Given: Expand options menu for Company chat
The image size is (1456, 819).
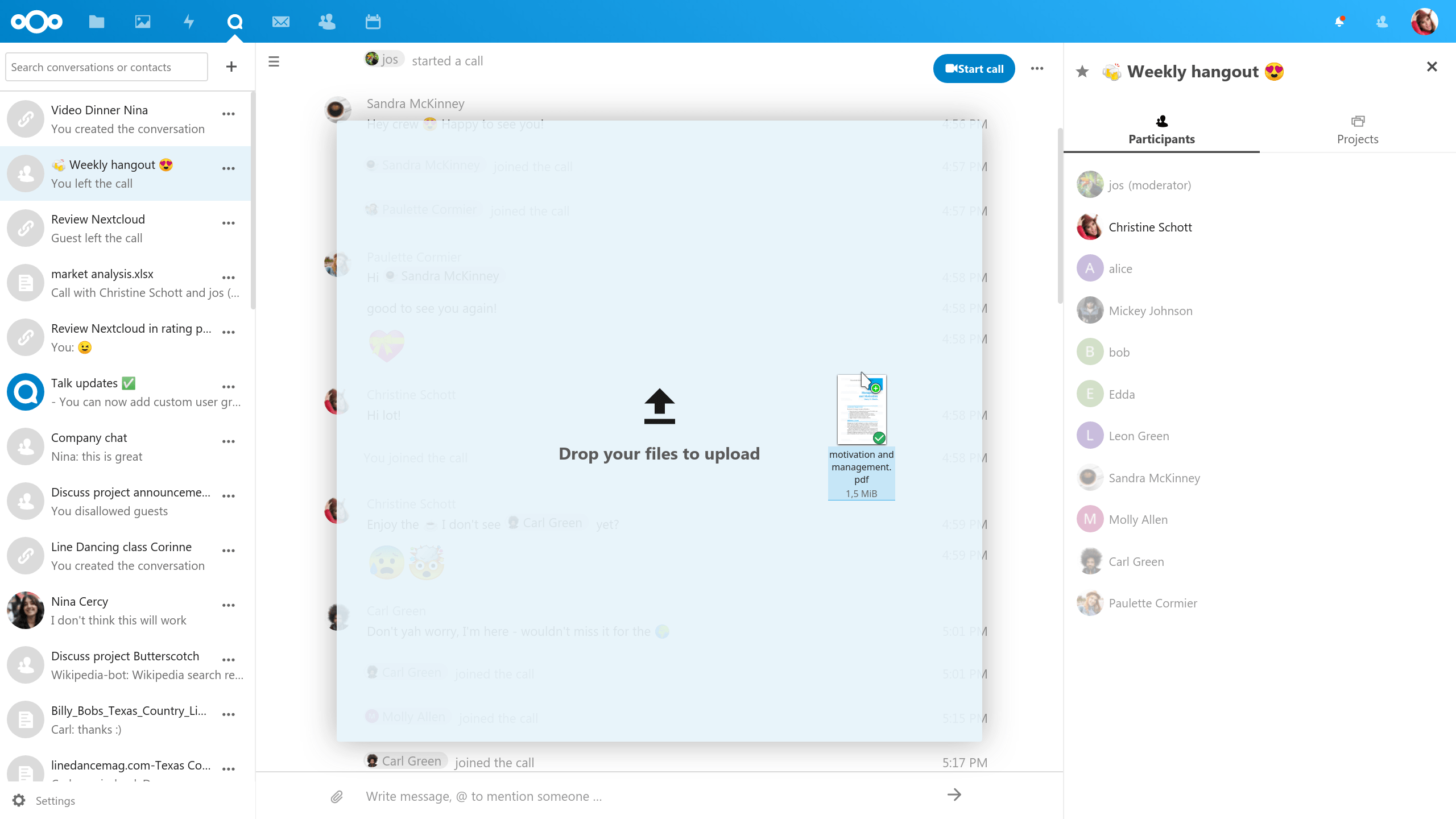Looking at the screenshot, I should point(229,441).
